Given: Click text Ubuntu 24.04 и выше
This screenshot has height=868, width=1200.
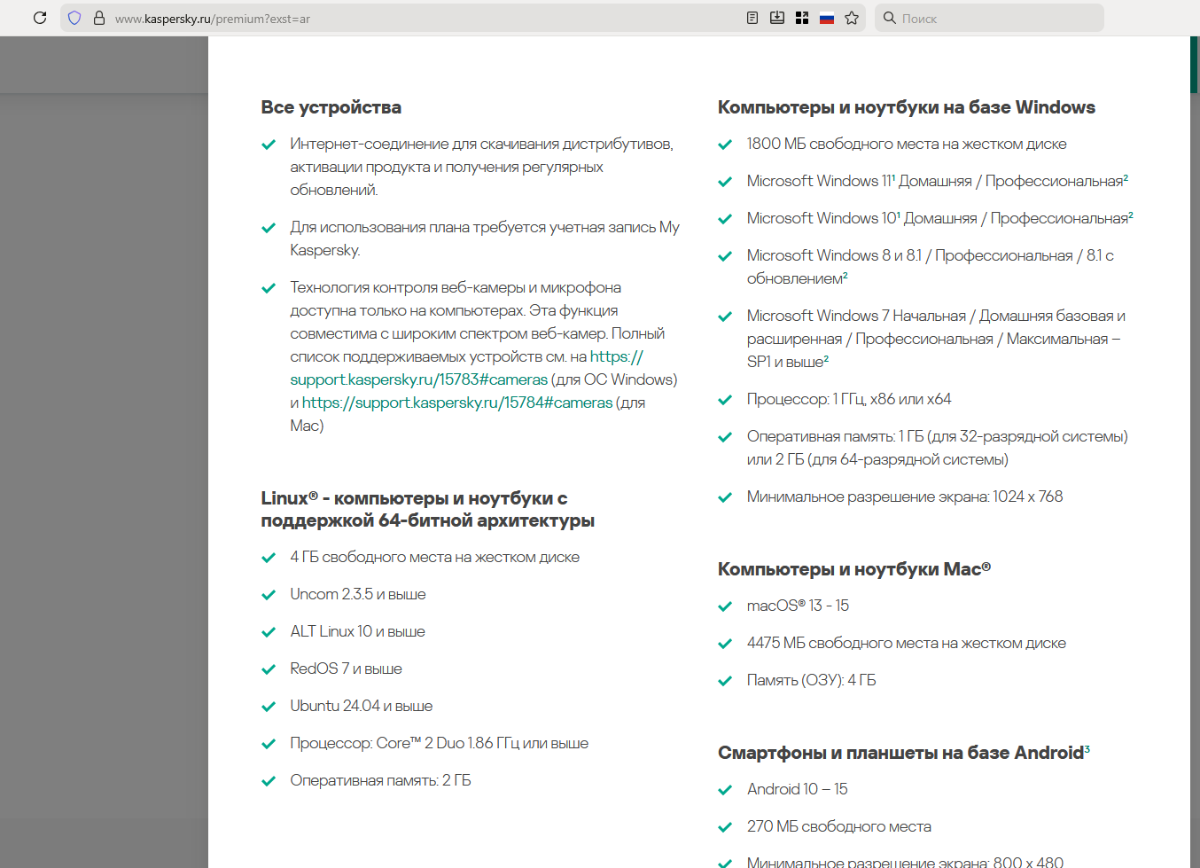Looking at the screenshot, I should click(361, 706).
